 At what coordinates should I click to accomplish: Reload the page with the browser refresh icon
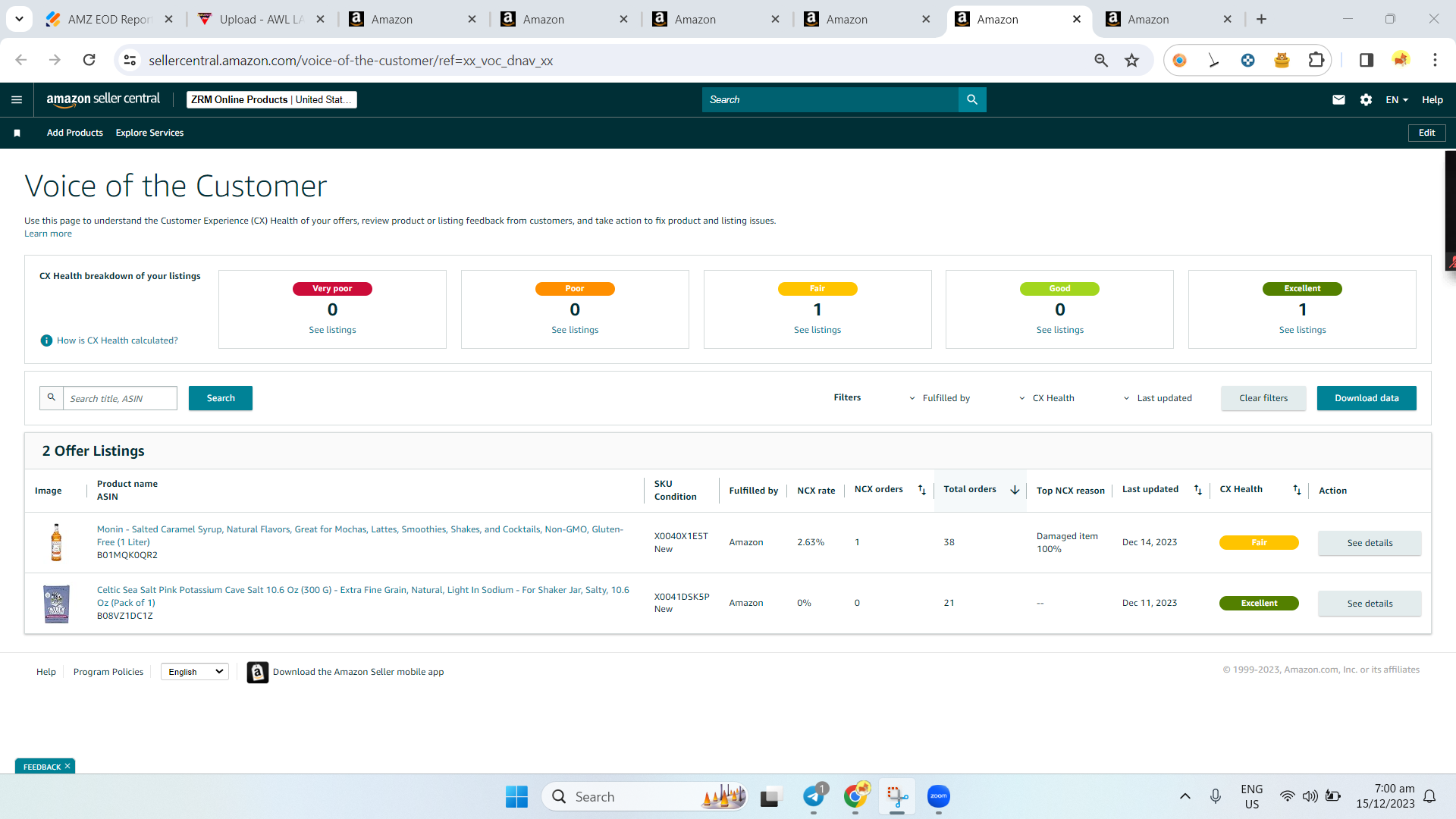(89, 60)
